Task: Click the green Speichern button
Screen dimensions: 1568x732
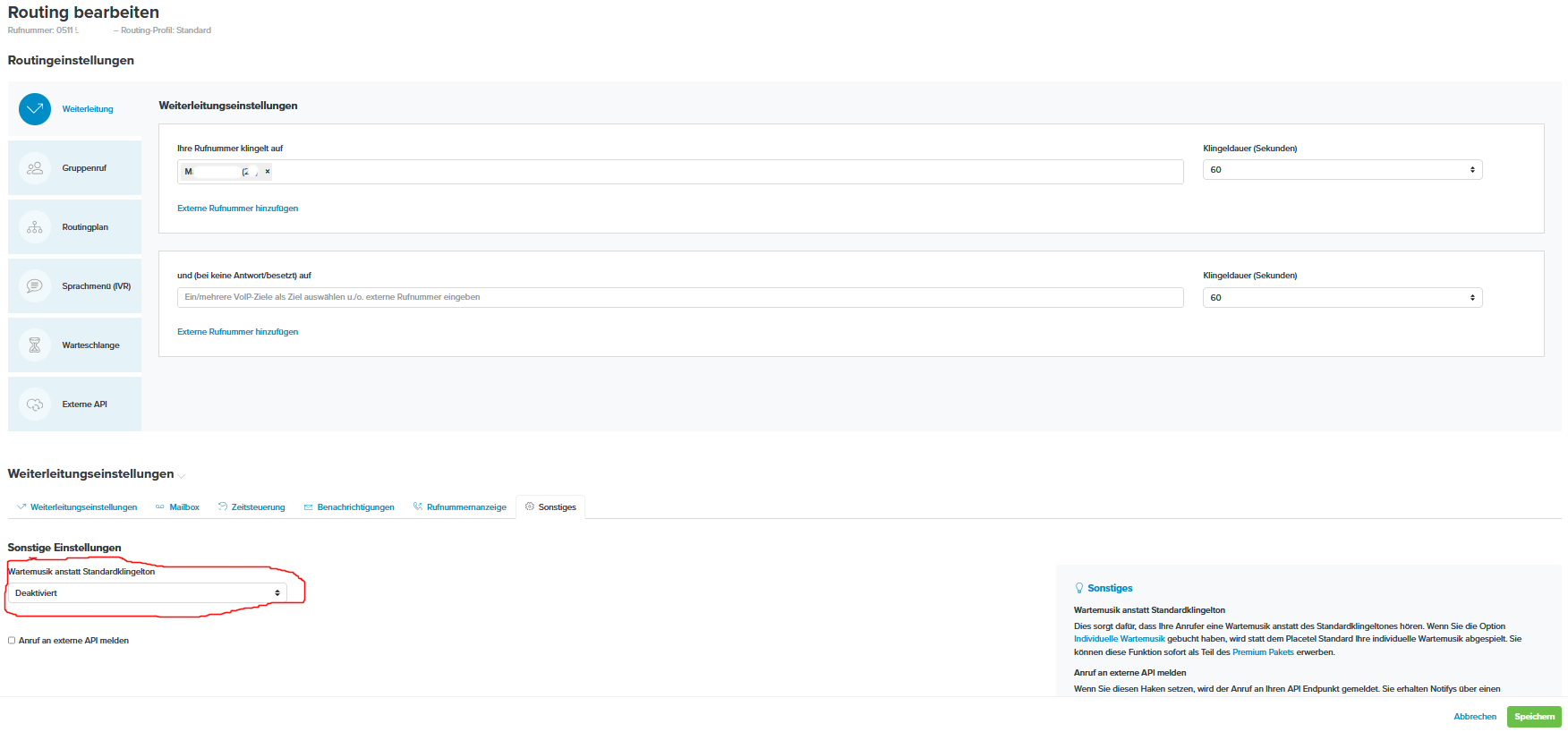Action: [1533, 717]
